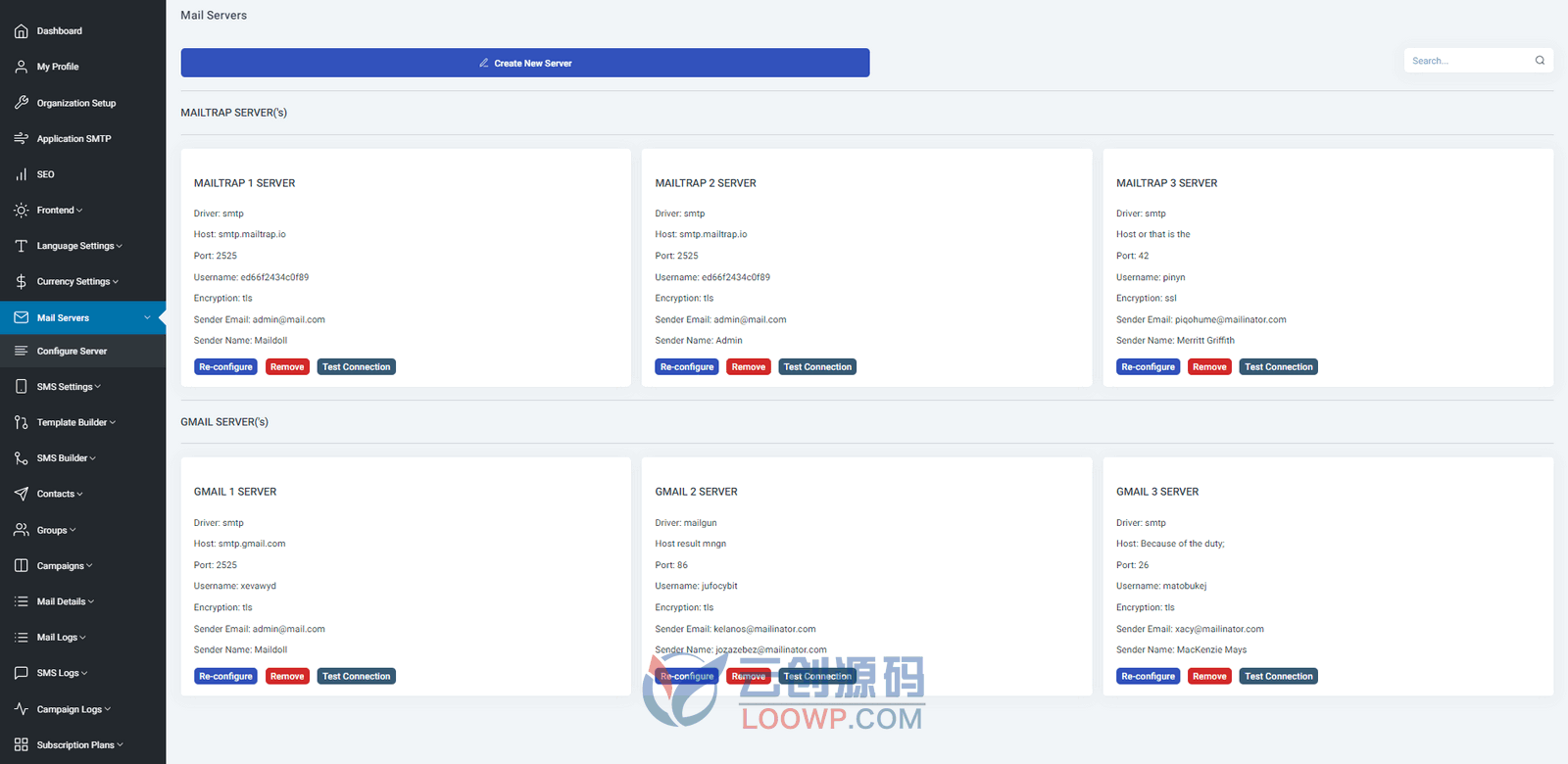The image size is (1568, 764).
Task: Click Create New Server button
Action: click(x=525, y=63)
